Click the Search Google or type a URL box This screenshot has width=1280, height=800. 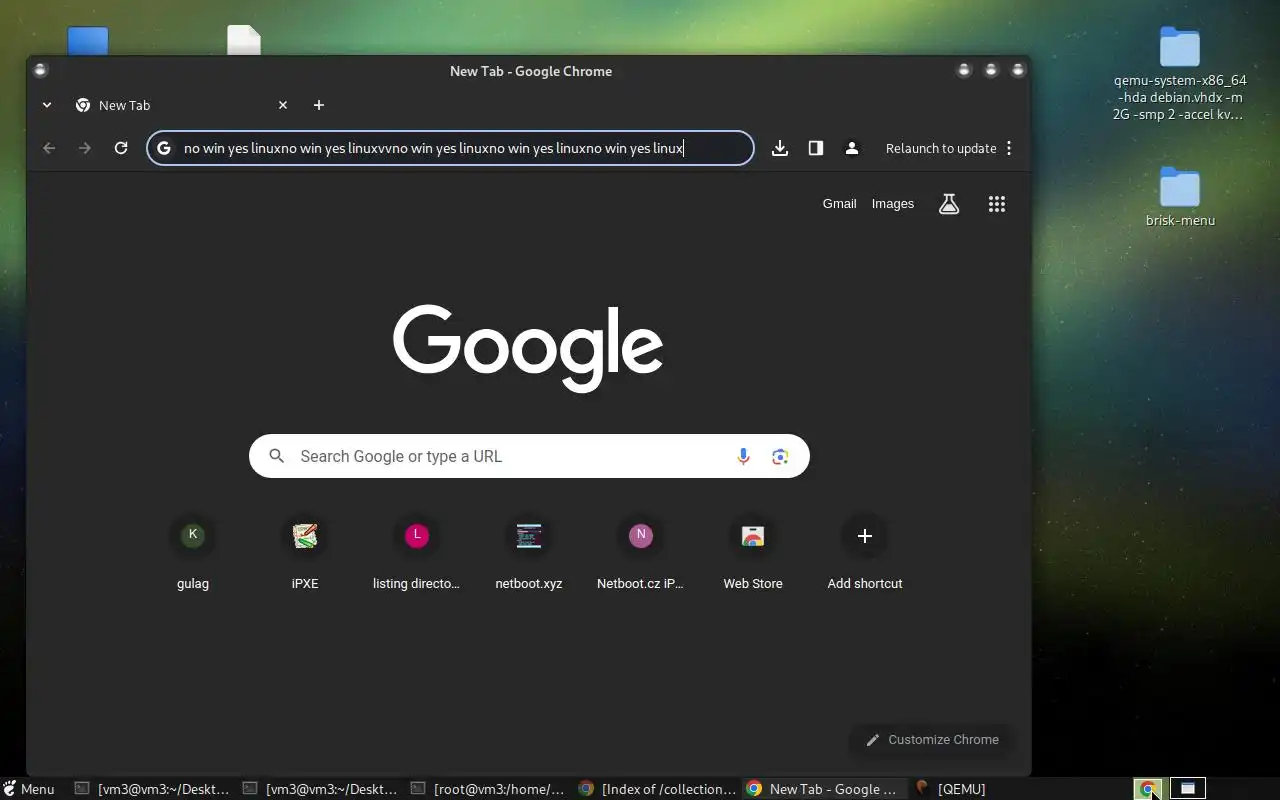click(529, 456)
